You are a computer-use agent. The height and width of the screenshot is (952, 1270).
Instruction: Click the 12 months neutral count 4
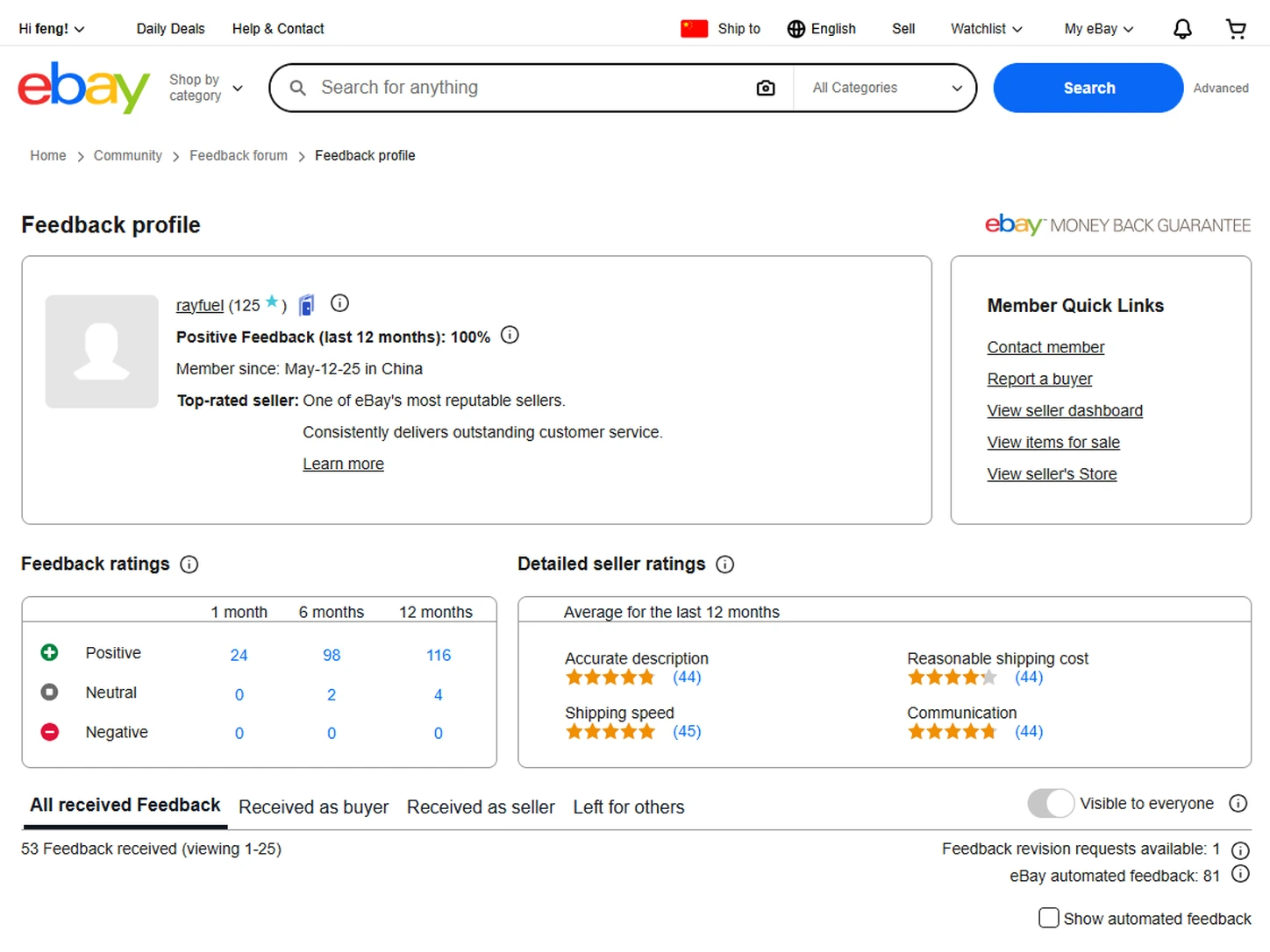point(439,694)
